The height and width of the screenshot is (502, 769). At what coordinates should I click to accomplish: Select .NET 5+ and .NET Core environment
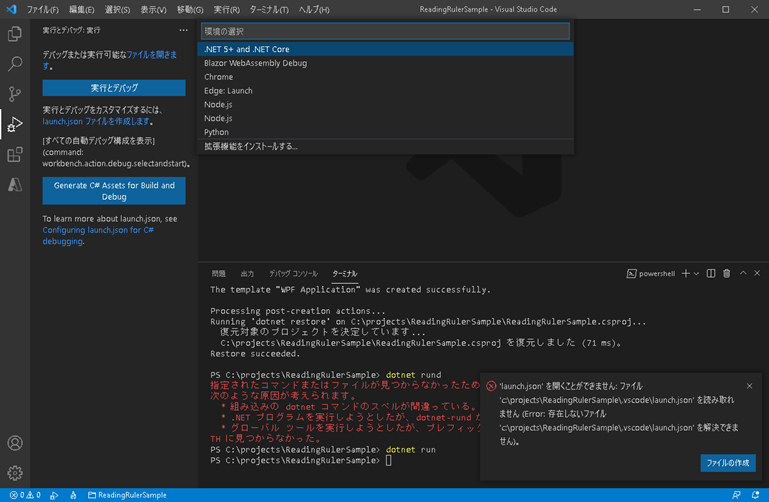(x=385, y=49)
